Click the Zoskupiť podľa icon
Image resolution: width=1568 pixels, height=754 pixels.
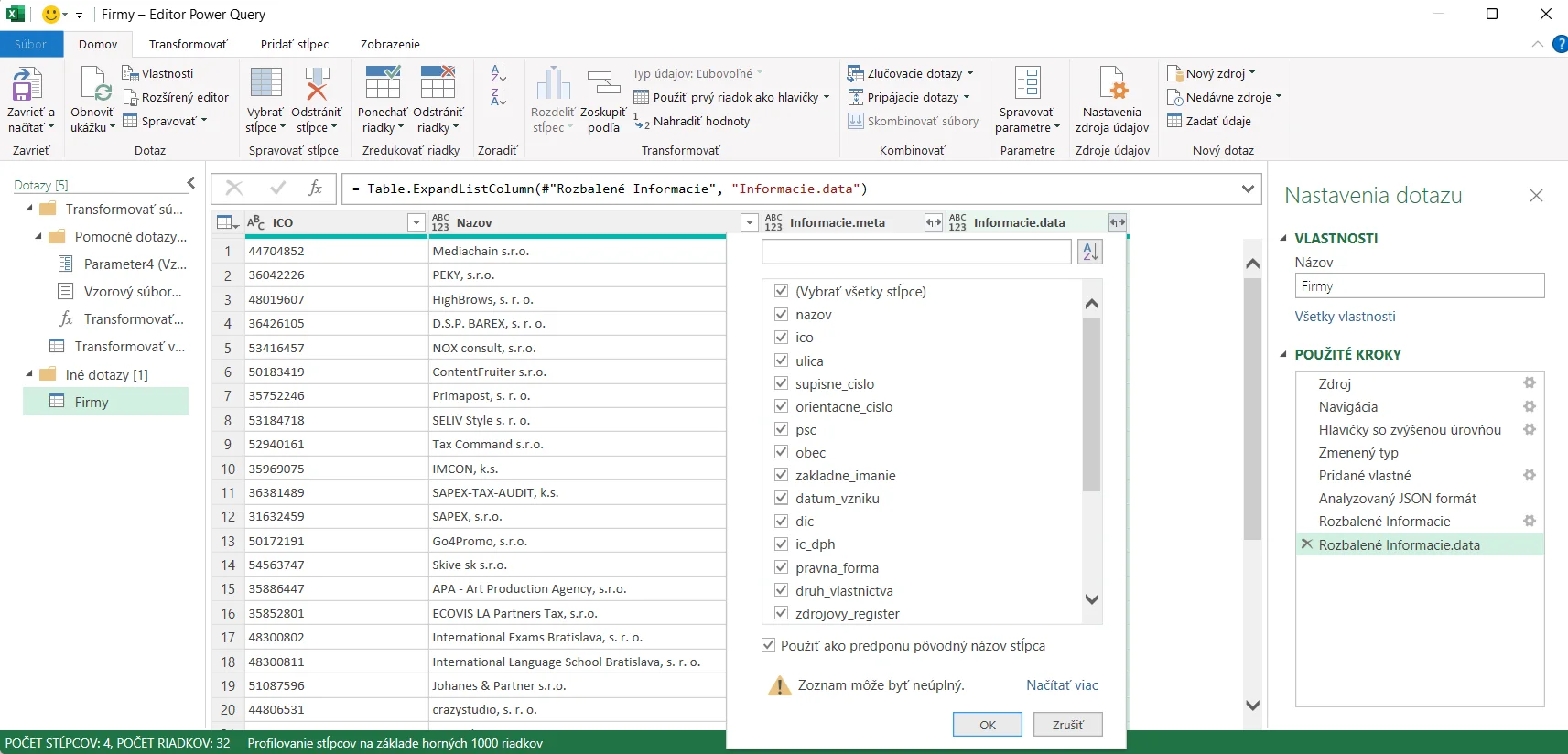tap(603, 82)
